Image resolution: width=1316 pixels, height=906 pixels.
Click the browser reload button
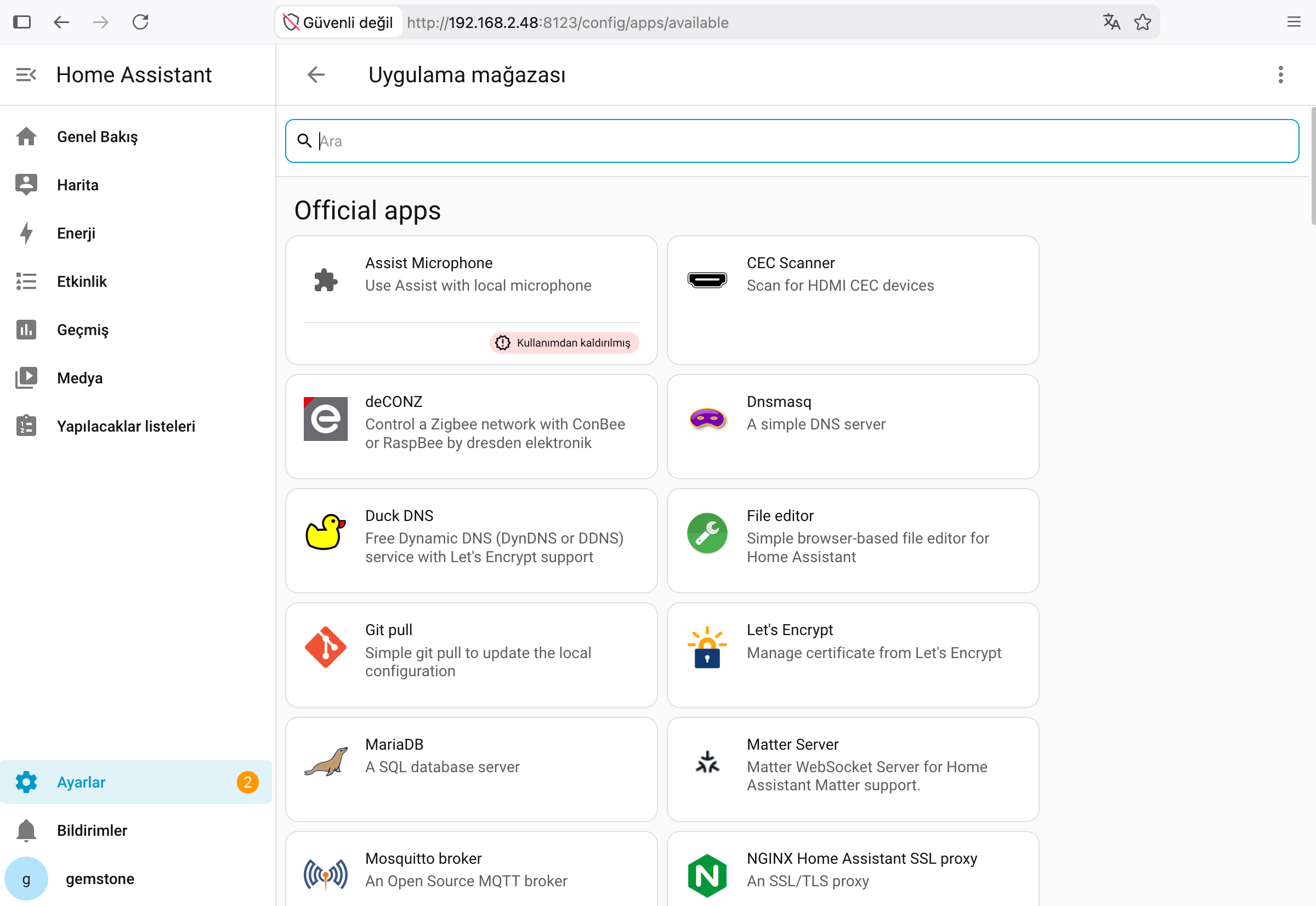point(140,22)
